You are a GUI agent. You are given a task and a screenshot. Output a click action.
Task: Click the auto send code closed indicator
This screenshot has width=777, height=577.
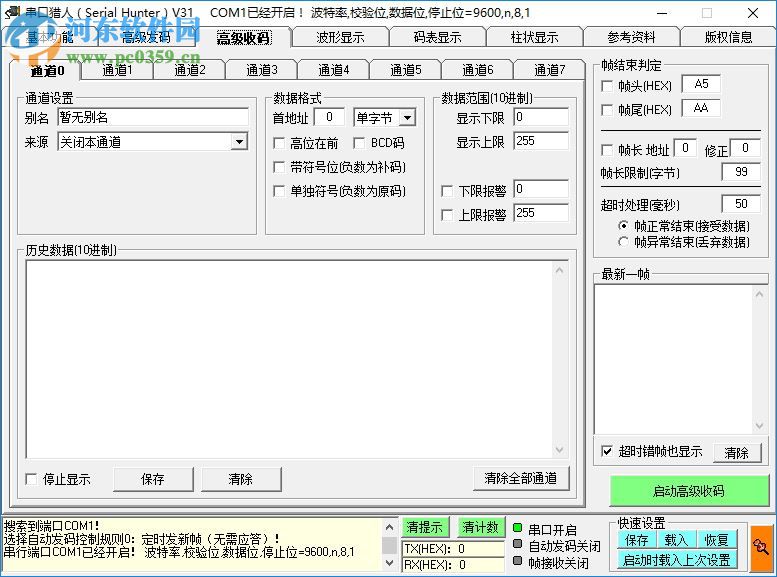point(517,544)
